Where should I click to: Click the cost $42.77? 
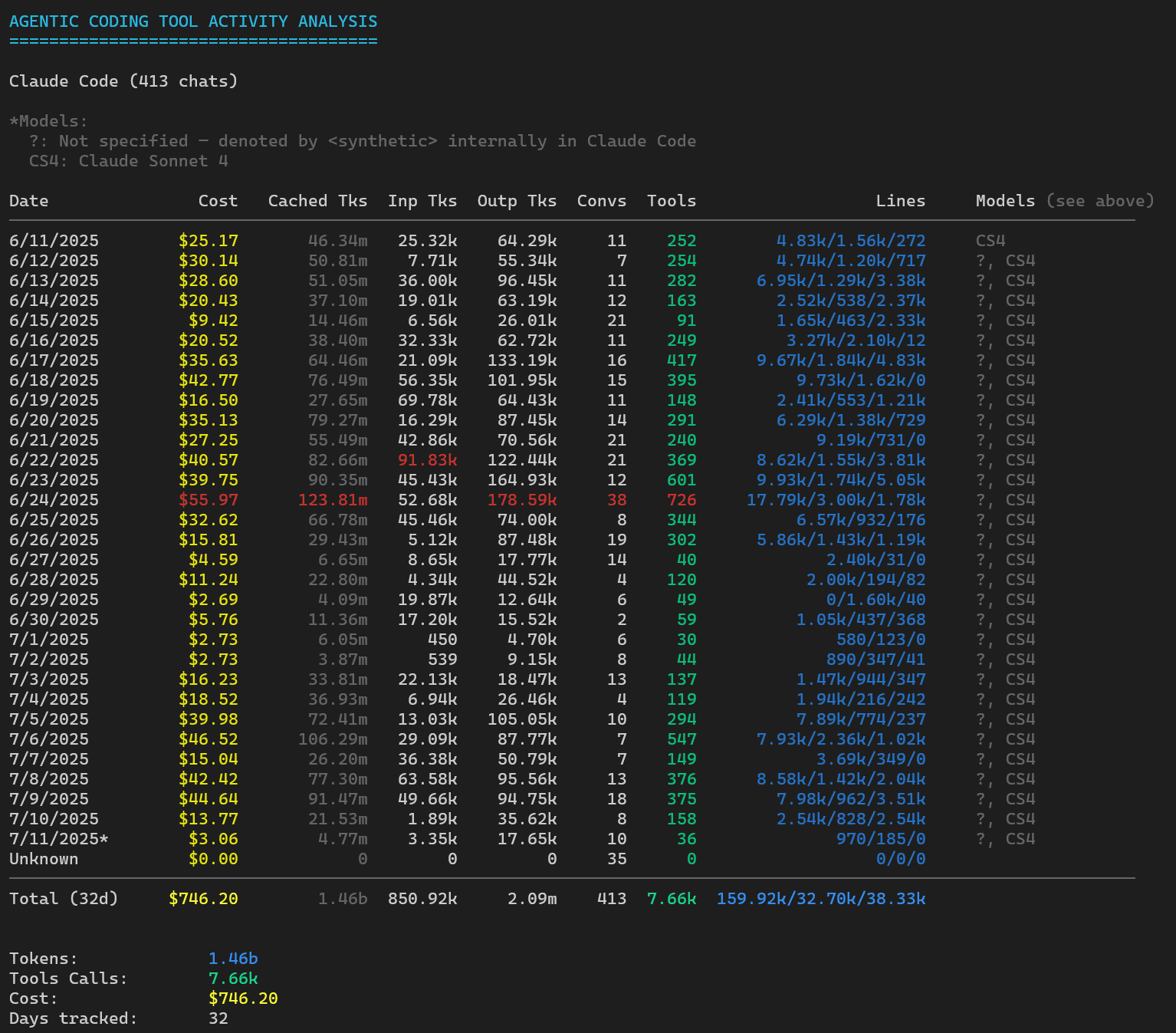(x=209, y=380)
